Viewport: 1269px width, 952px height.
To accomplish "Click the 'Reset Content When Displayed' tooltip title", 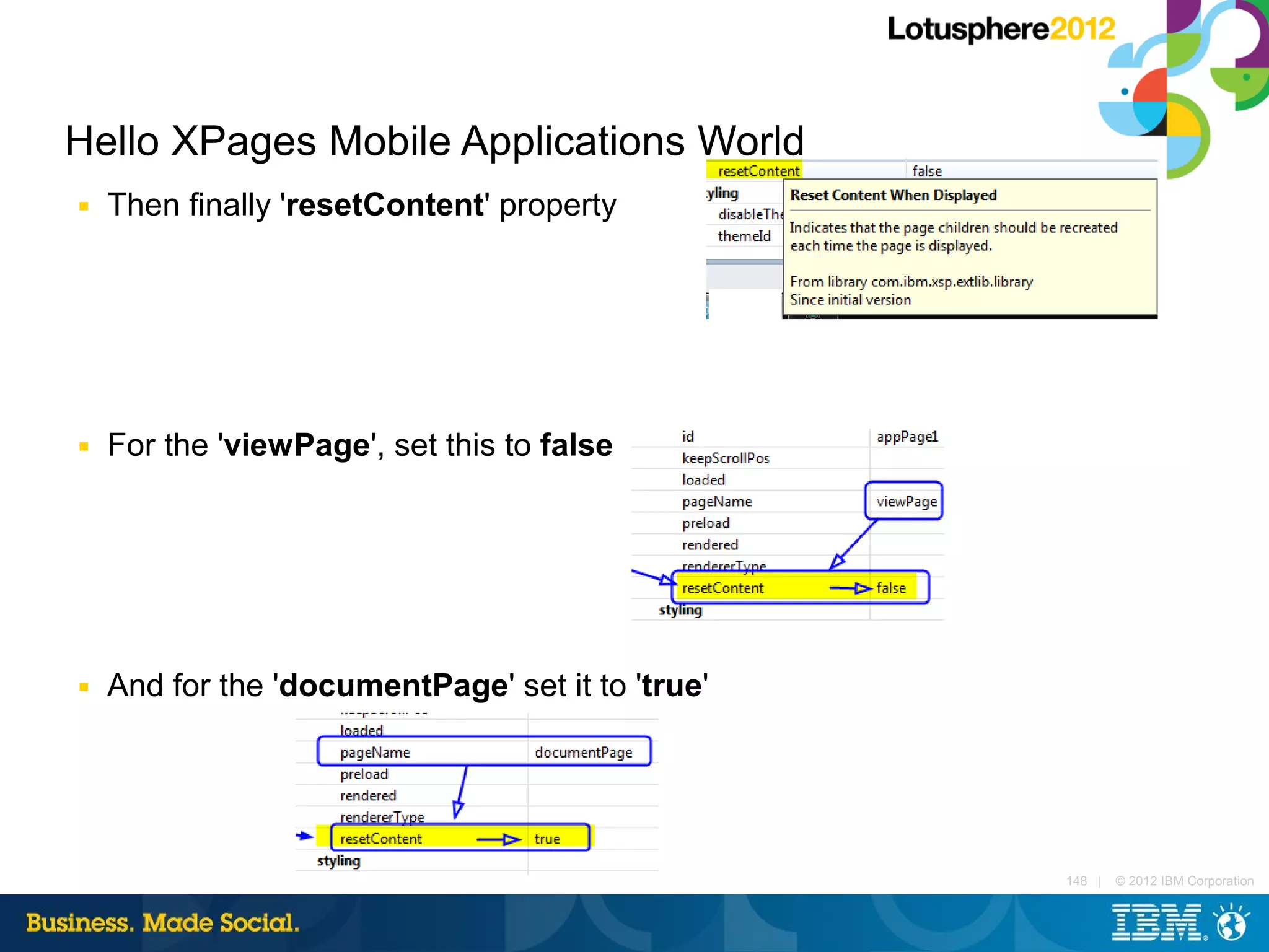I will pos(893,195).
